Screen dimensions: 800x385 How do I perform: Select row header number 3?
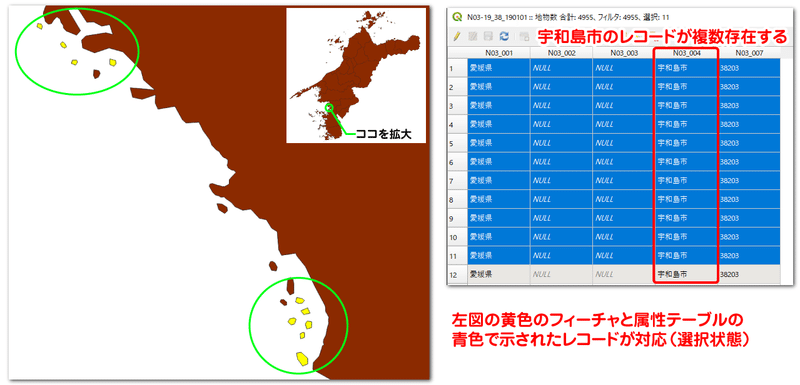[x=457, y=106]
